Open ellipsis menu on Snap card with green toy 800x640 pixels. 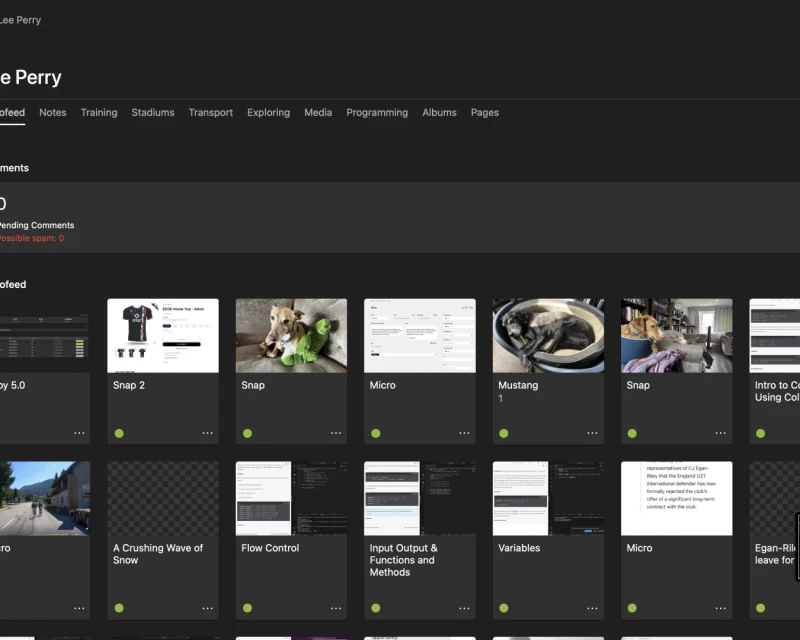click(336, 433)
